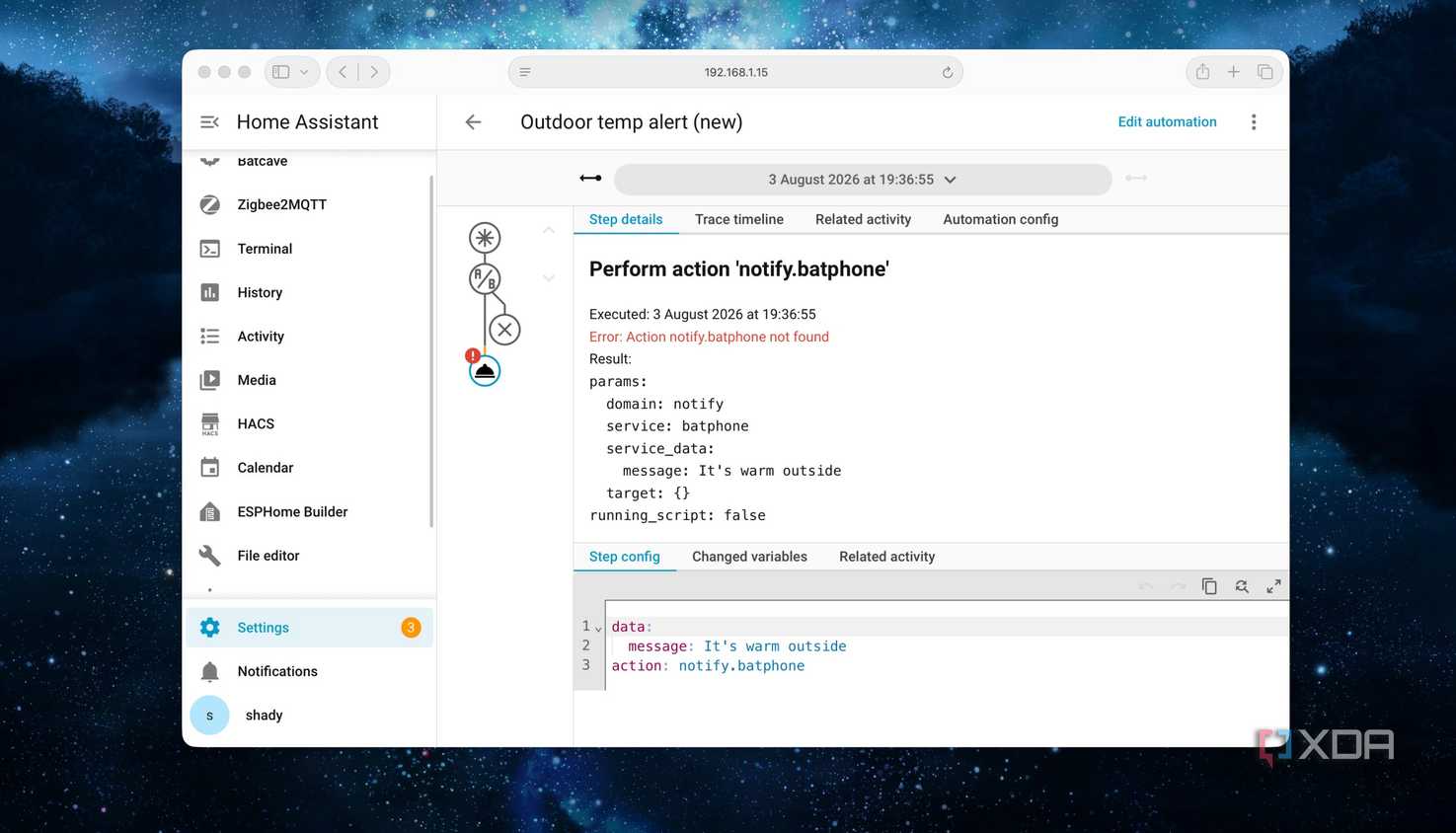1456x833 pixels.
Task: Open ESPHome Builder
Action: pos(308,512)
